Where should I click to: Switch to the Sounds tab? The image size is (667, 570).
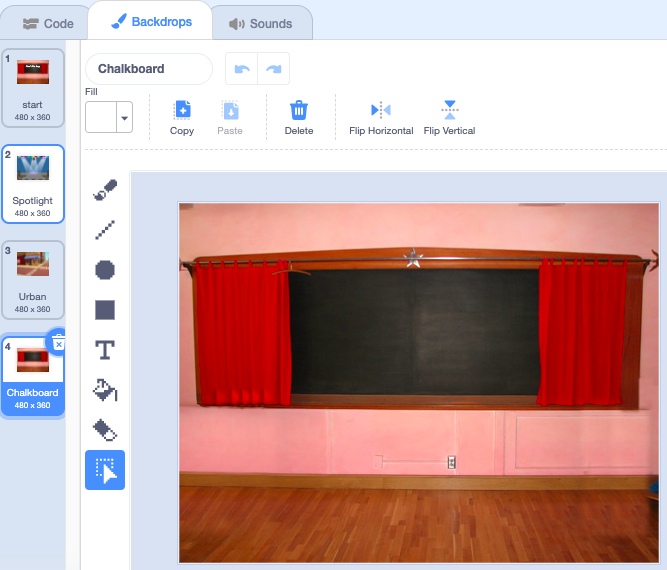pyautogui.click(x=260, y=23)
